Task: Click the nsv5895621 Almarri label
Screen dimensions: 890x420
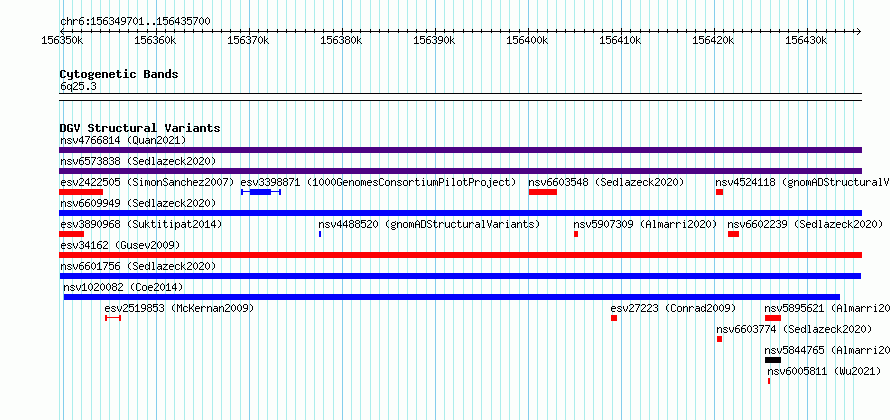Action: 827,308
